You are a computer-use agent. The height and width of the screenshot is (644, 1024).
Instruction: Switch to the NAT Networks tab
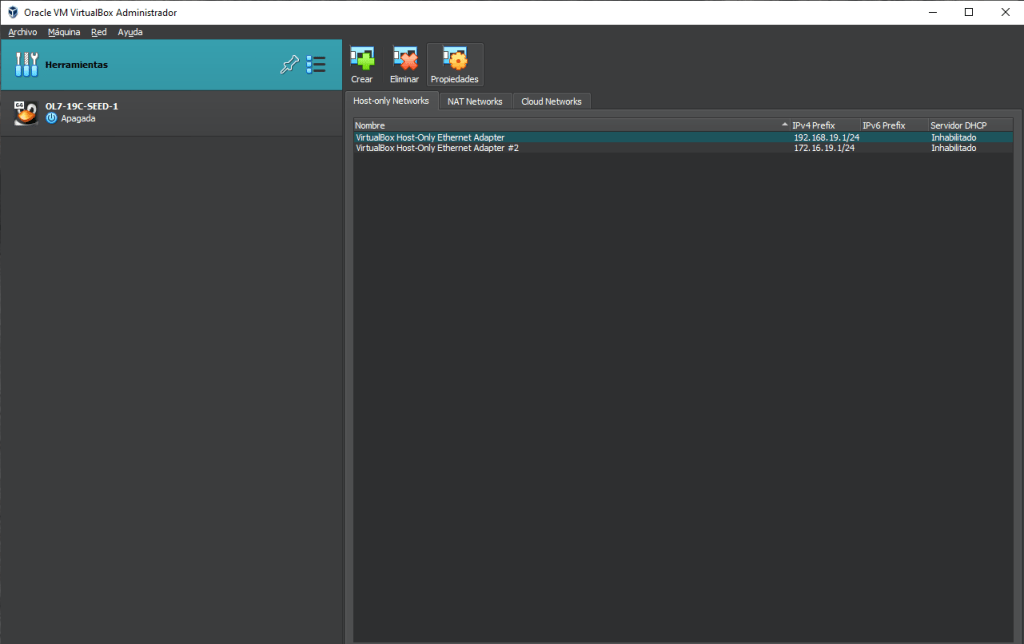(474, 101)
